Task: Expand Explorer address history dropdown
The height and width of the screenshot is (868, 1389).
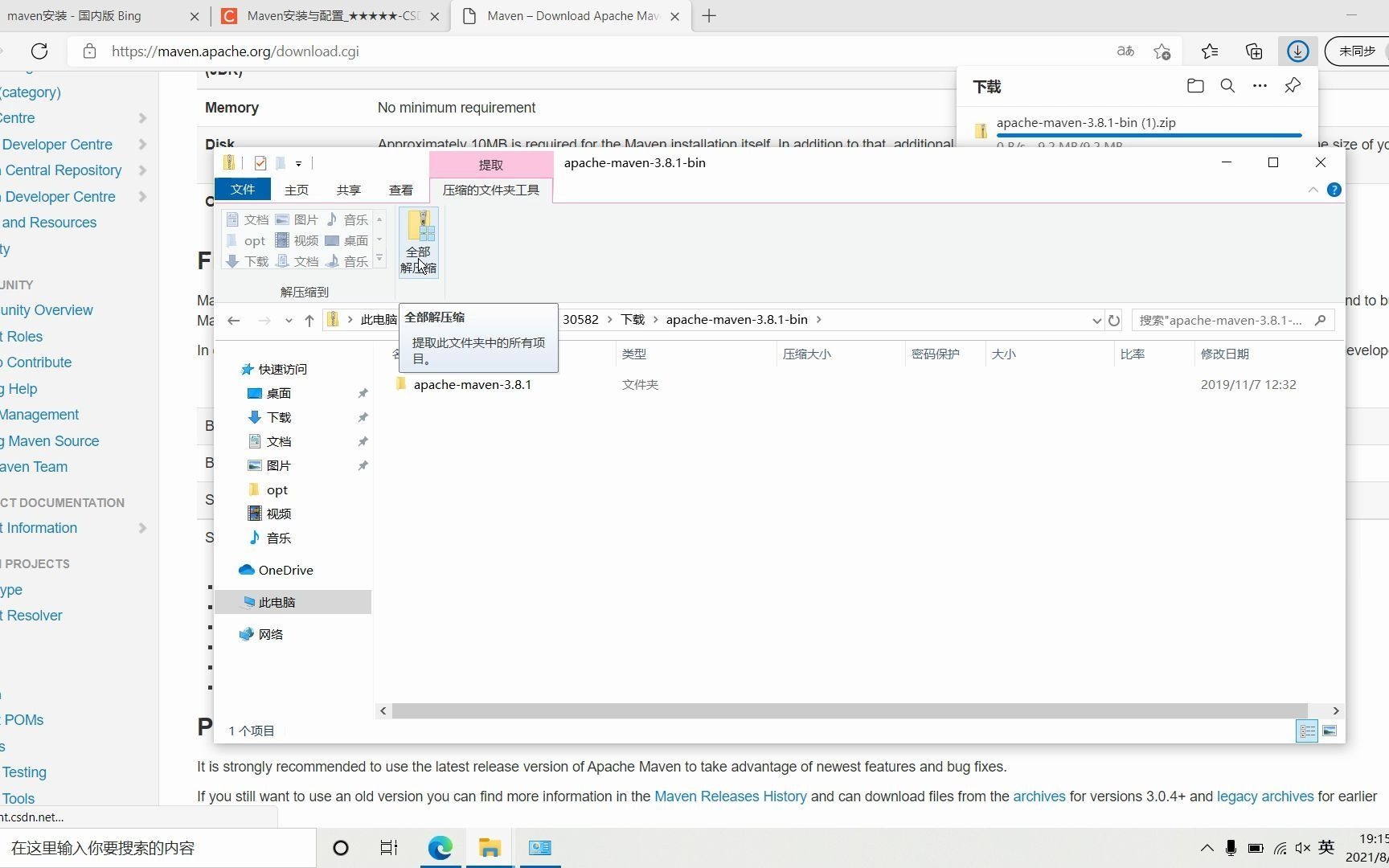Action: pyautogui.click(x=1096, y=320)
